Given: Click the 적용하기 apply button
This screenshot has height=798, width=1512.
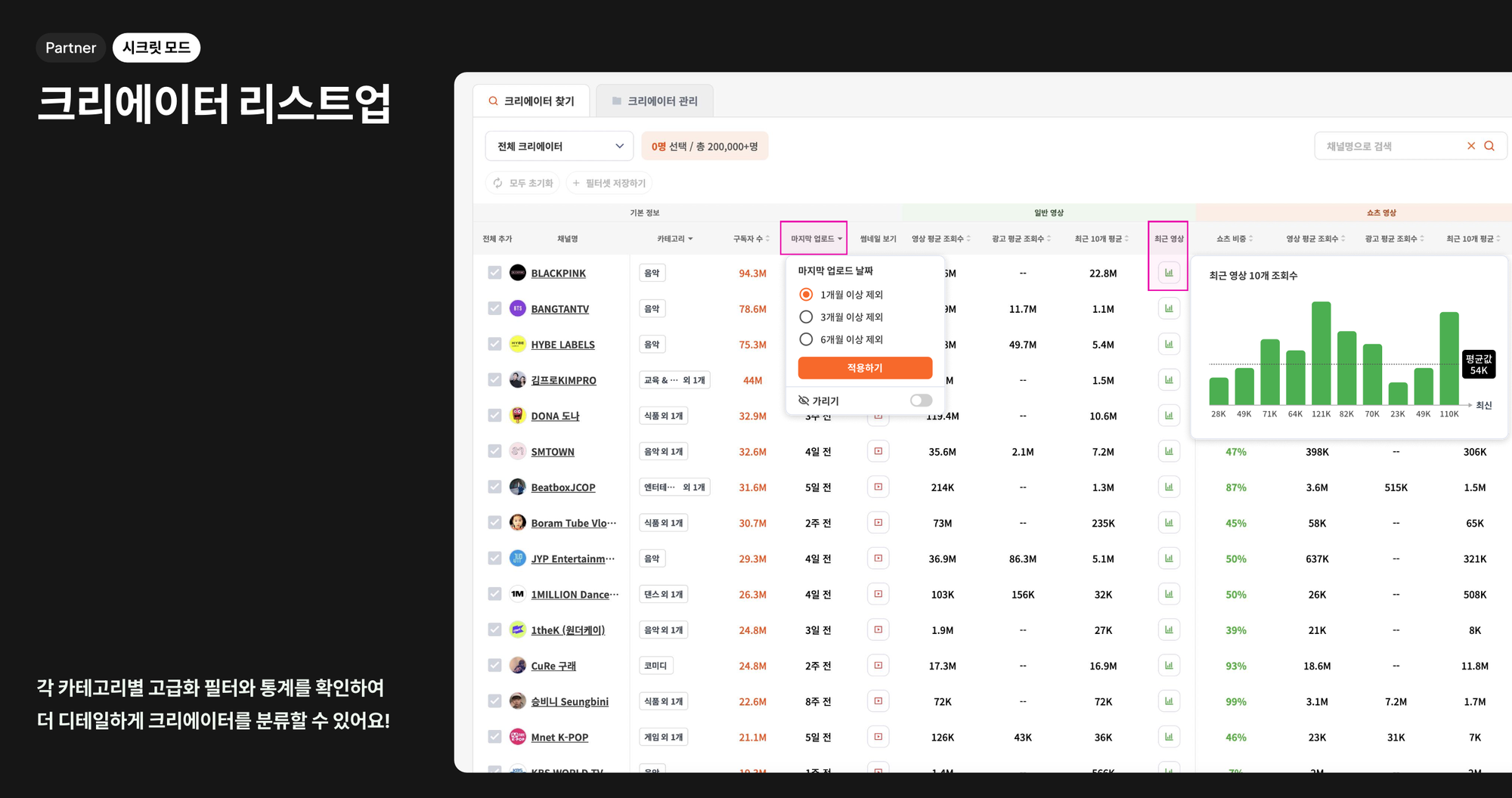Looking at the screenshot, I should pos(864,368).
